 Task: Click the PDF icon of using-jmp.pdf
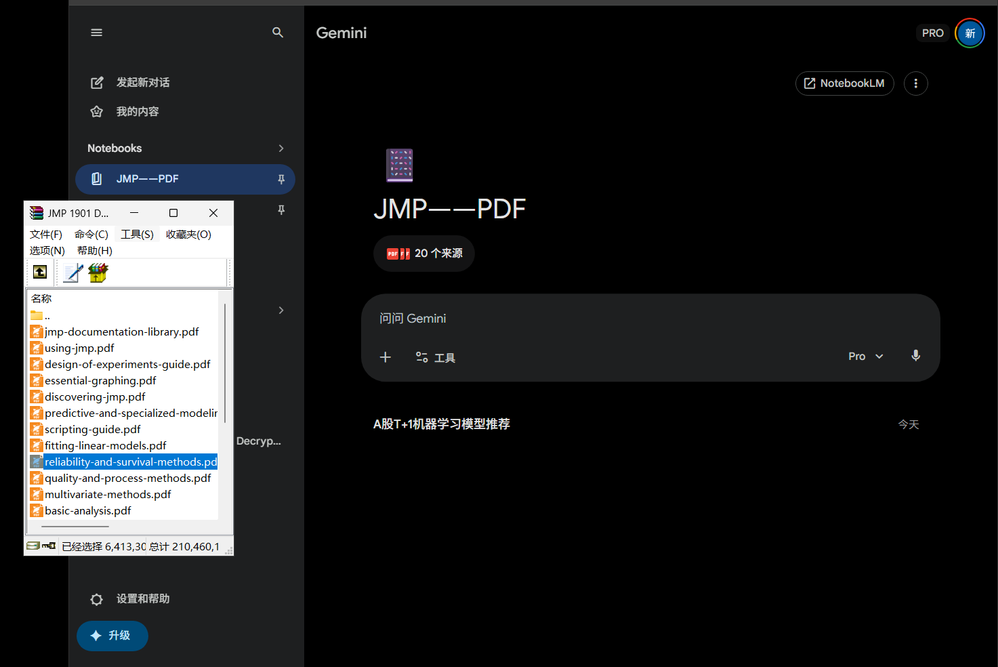coord(36,348)
